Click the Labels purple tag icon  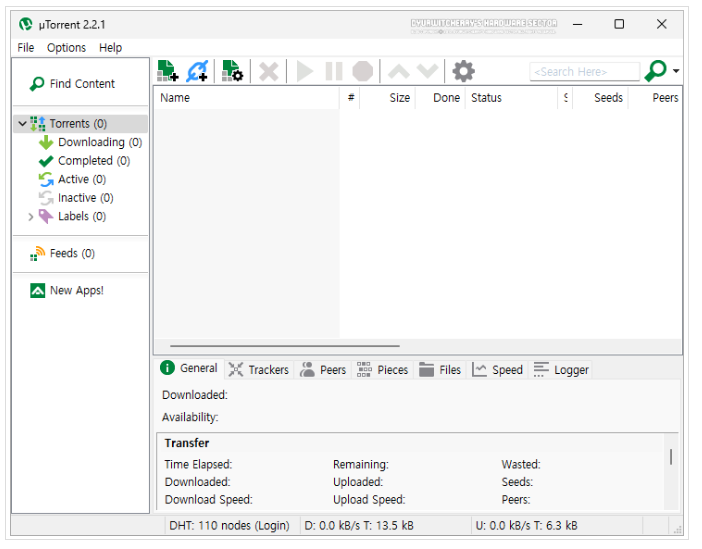click(46, 217)
